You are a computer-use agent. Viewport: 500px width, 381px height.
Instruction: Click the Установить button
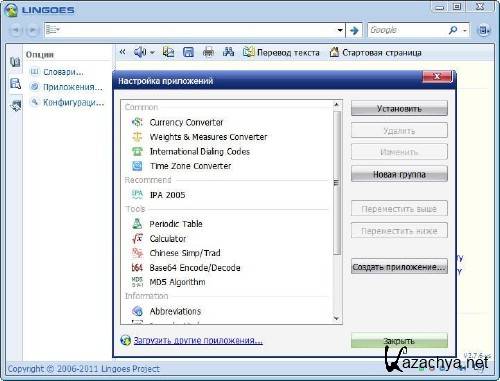point(399,109)
